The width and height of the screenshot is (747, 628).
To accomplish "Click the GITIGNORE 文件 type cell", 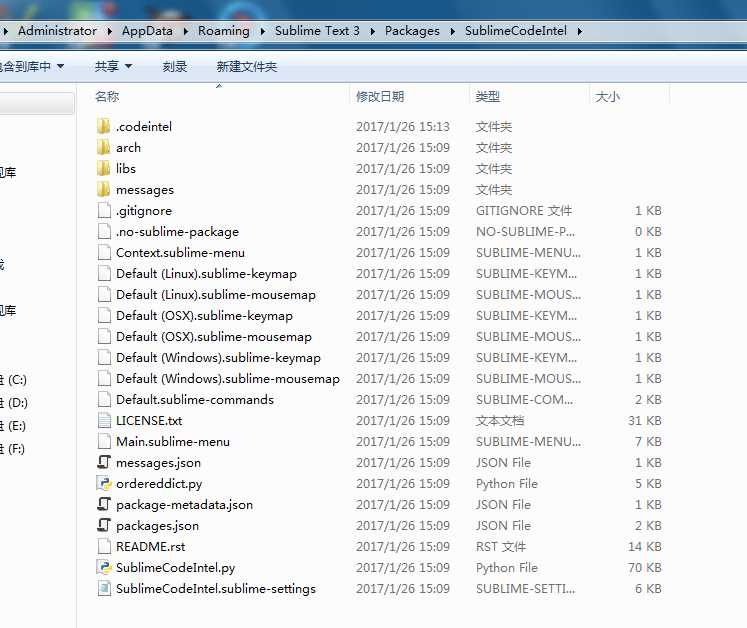I will [x=524, y=210].
